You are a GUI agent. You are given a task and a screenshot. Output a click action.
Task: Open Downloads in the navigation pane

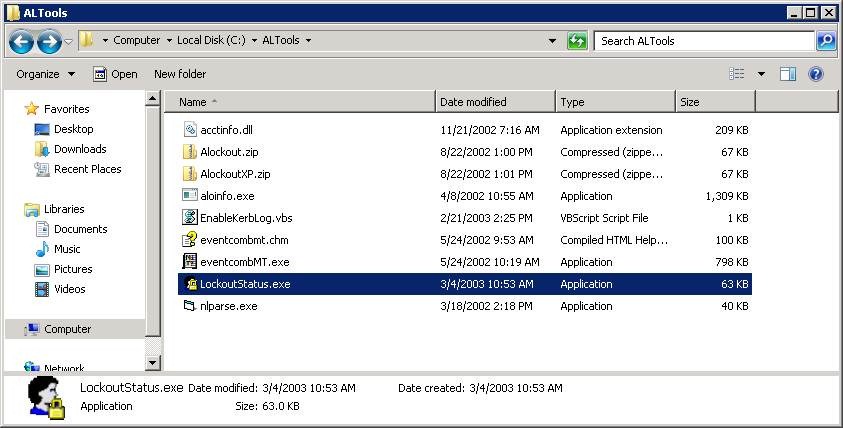(x=70, y=149)
